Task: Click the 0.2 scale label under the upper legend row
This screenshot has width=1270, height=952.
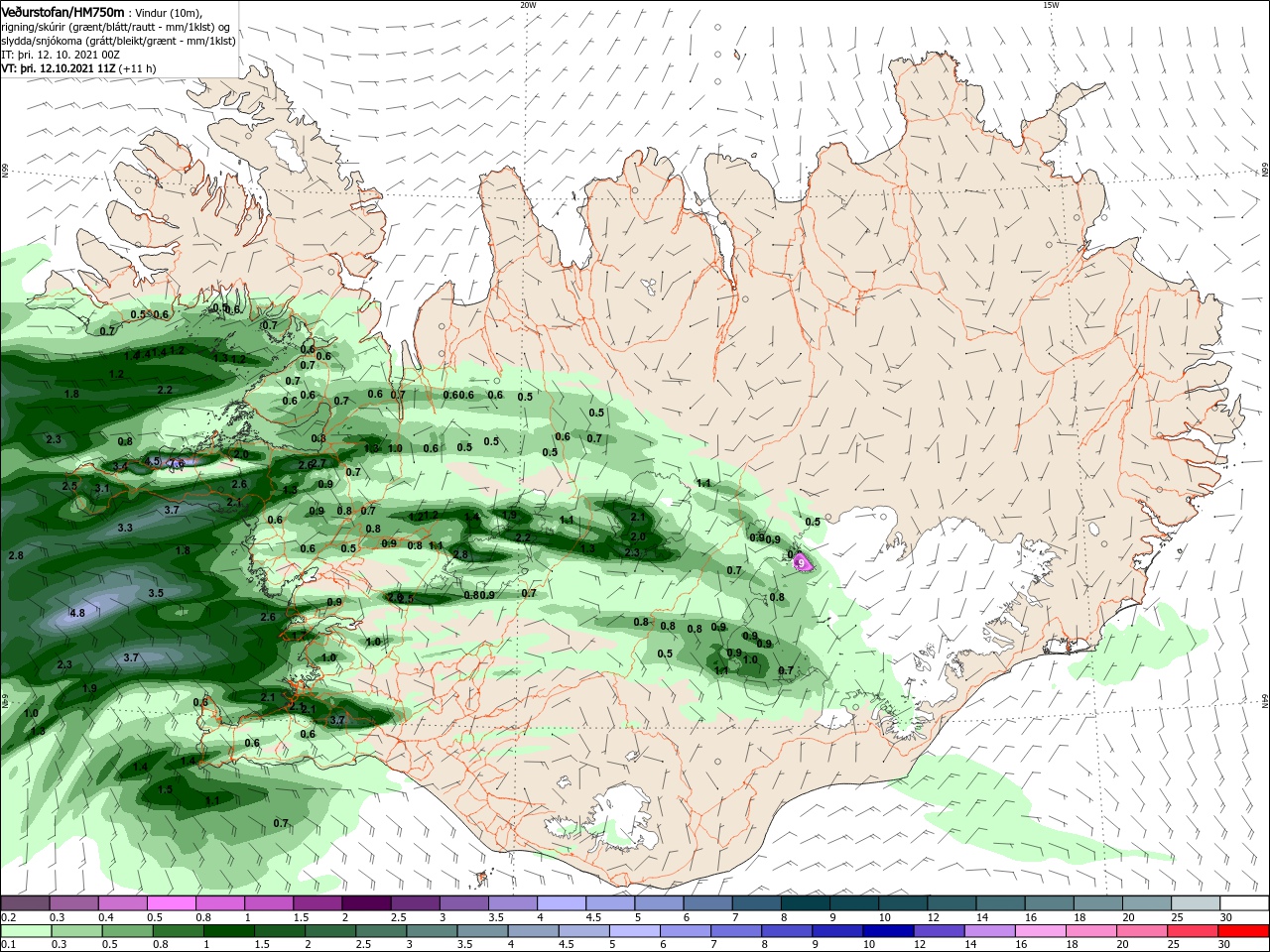Action: [7, 917]
